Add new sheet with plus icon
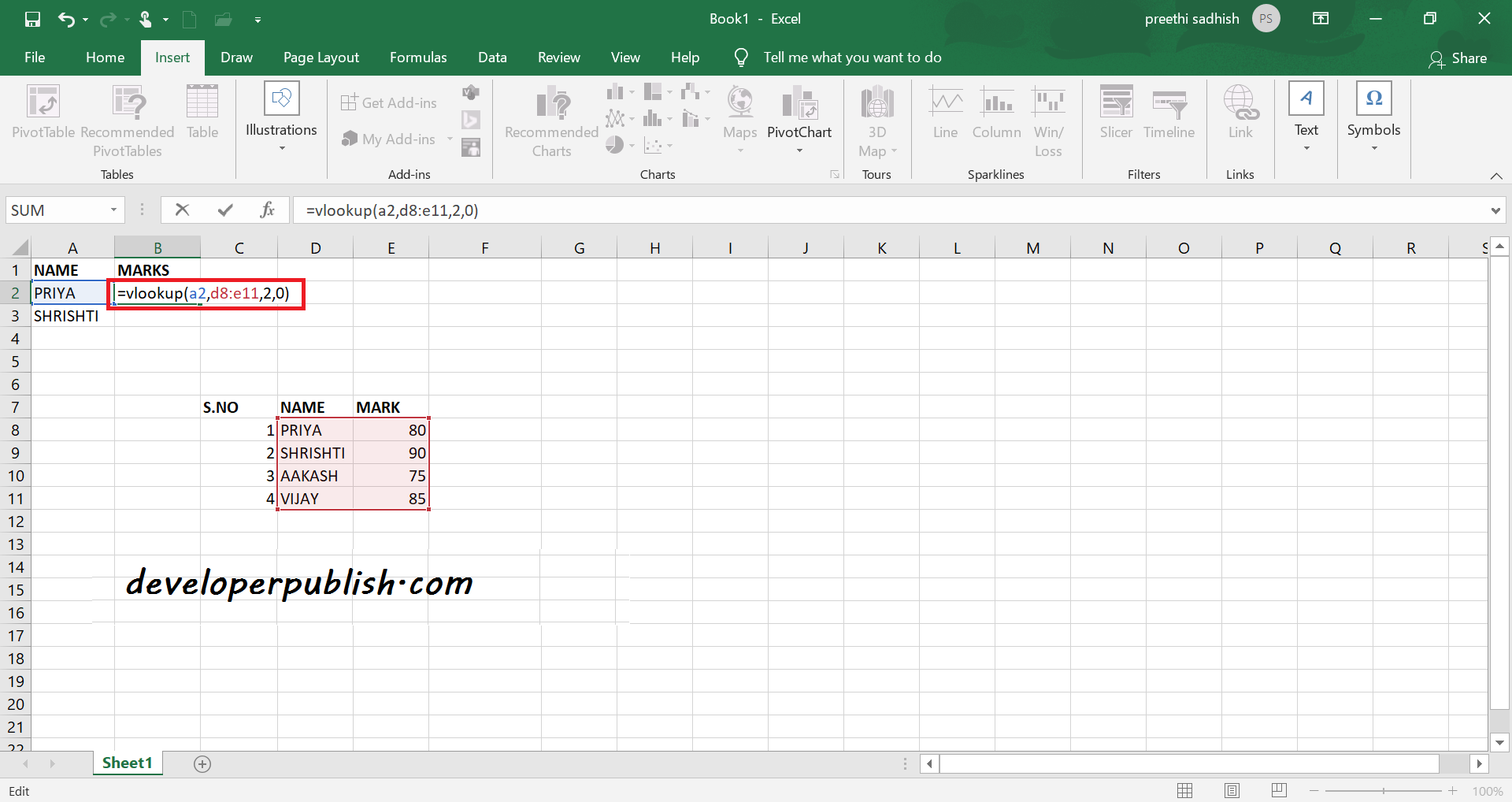The height and width of the screenshot is (802, 1512). [x=202, y=763]
